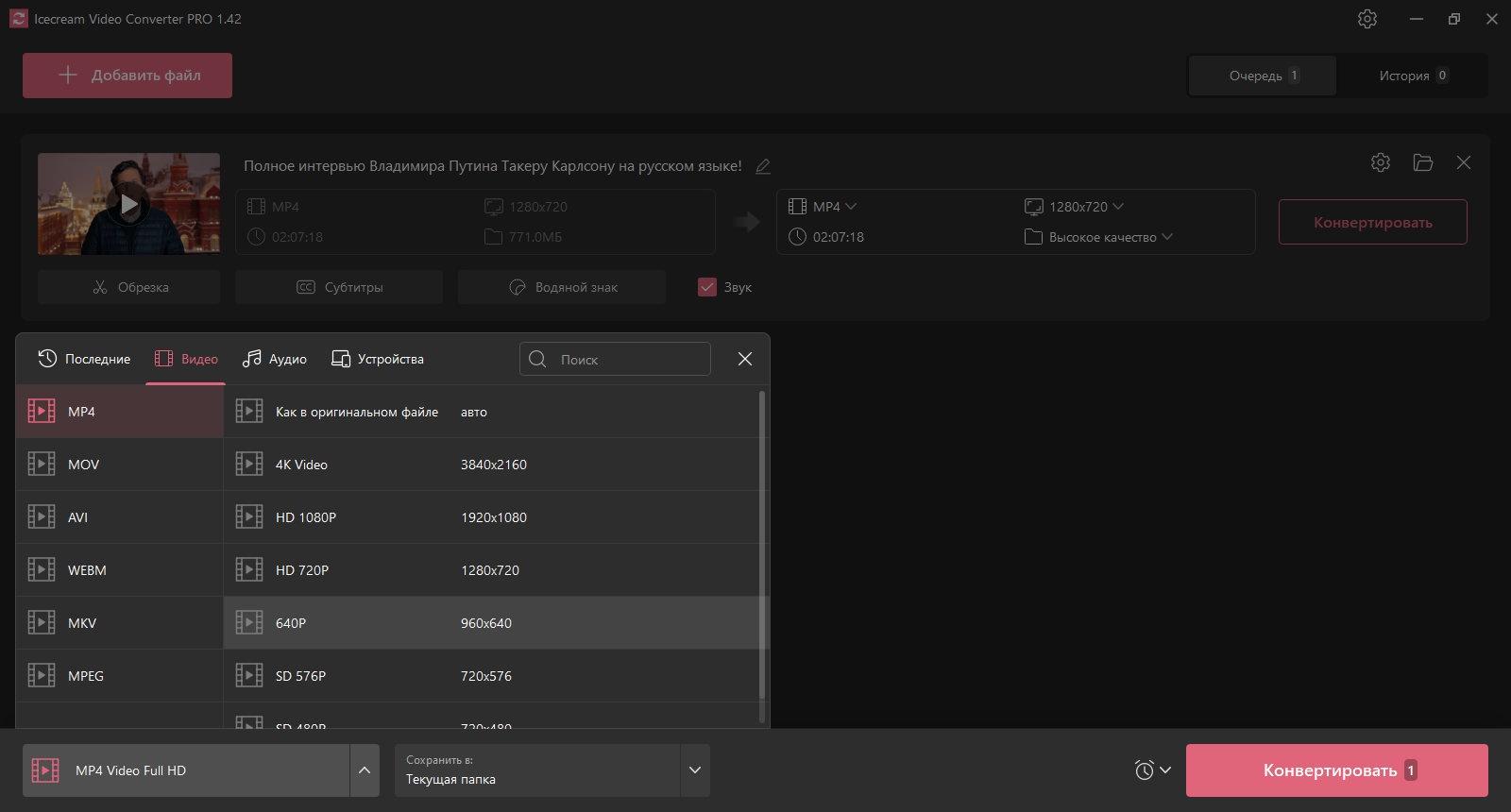Select the Video formats tab
The height and width of the screenshot is (812, 1511).
[x=186, y=359]
